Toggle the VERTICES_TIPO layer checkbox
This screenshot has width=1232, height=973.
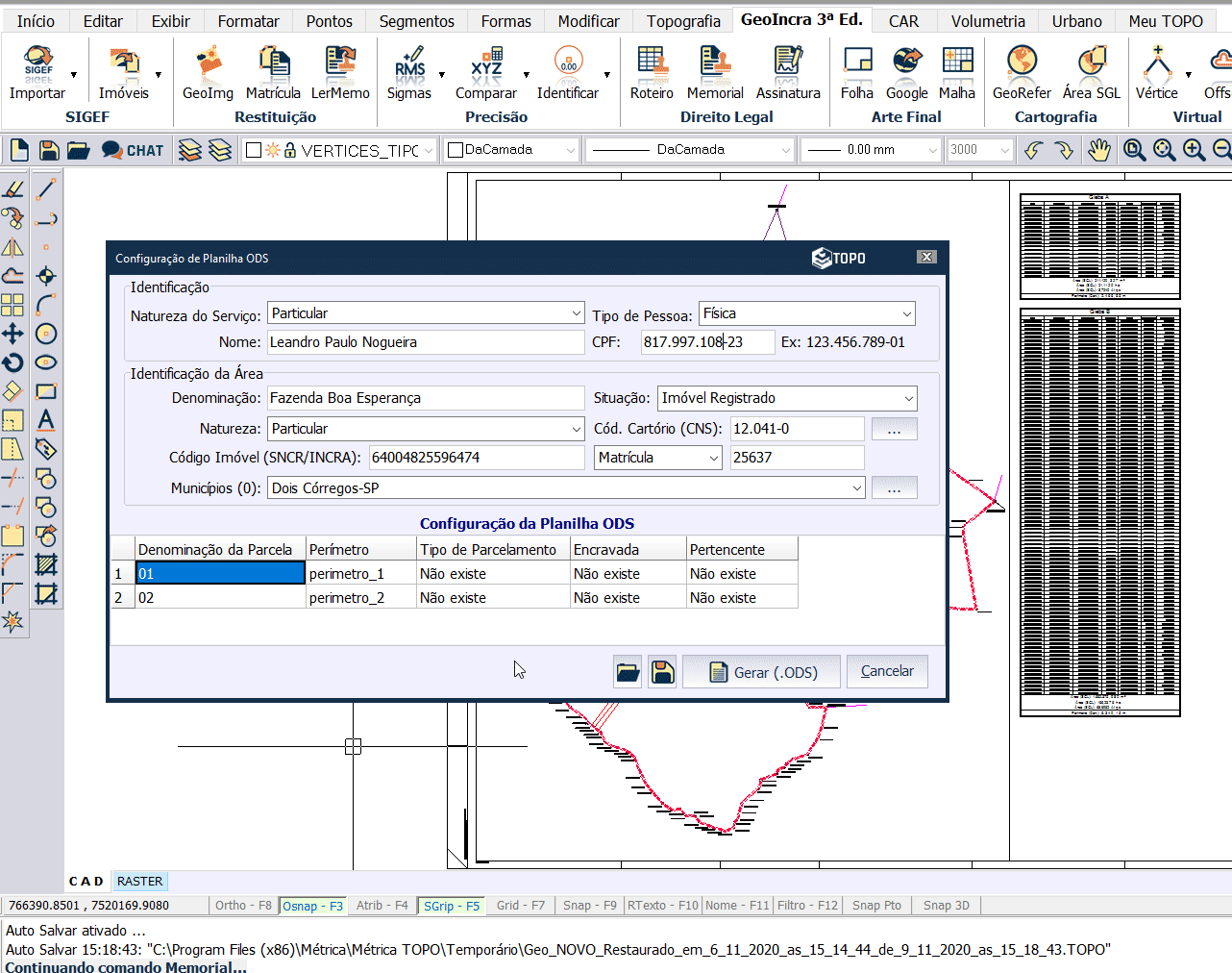coord(254,150)
